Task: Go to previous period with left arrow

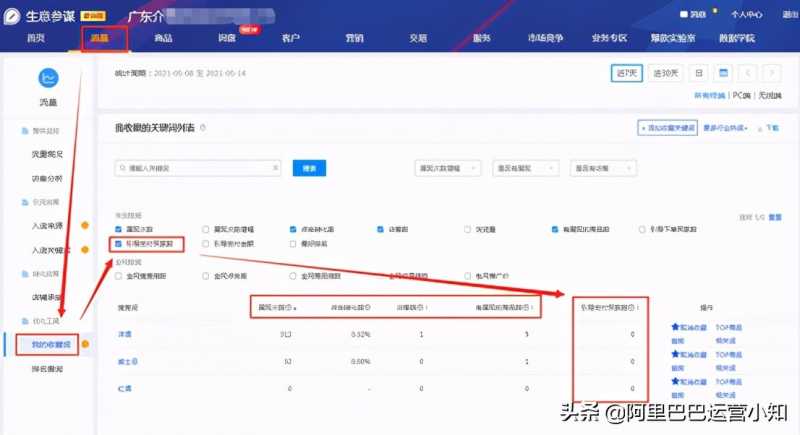Action: (x=747, y=73)
